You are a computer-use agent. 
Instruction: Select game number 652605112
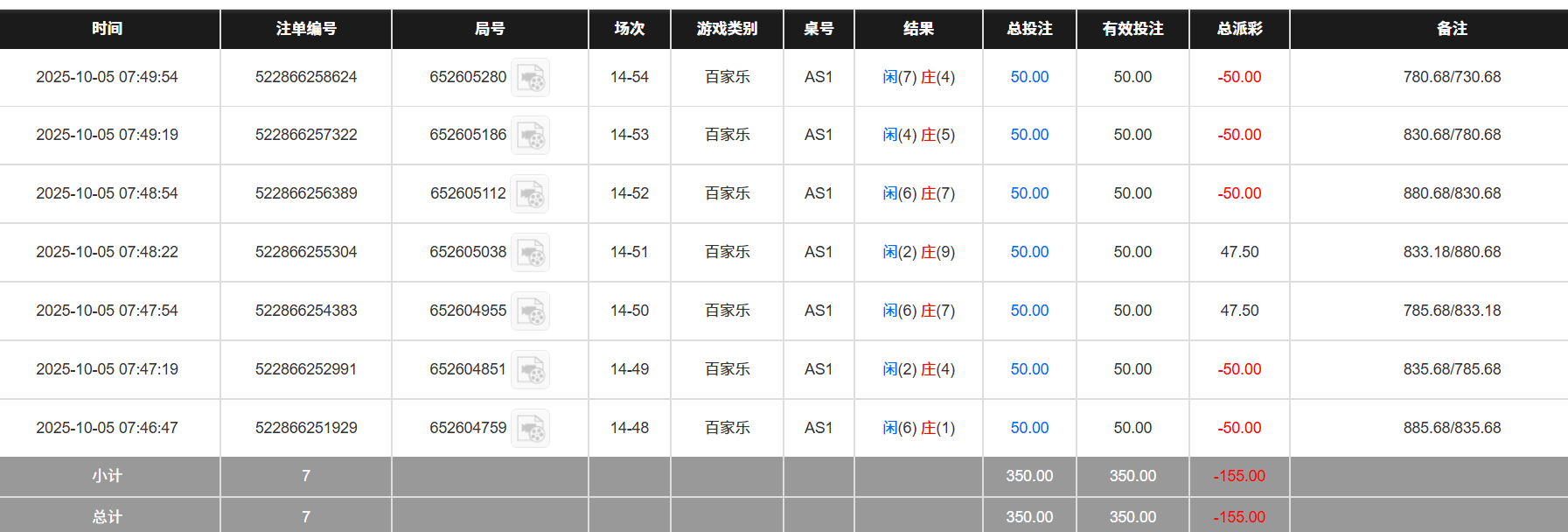pos(467,194)
